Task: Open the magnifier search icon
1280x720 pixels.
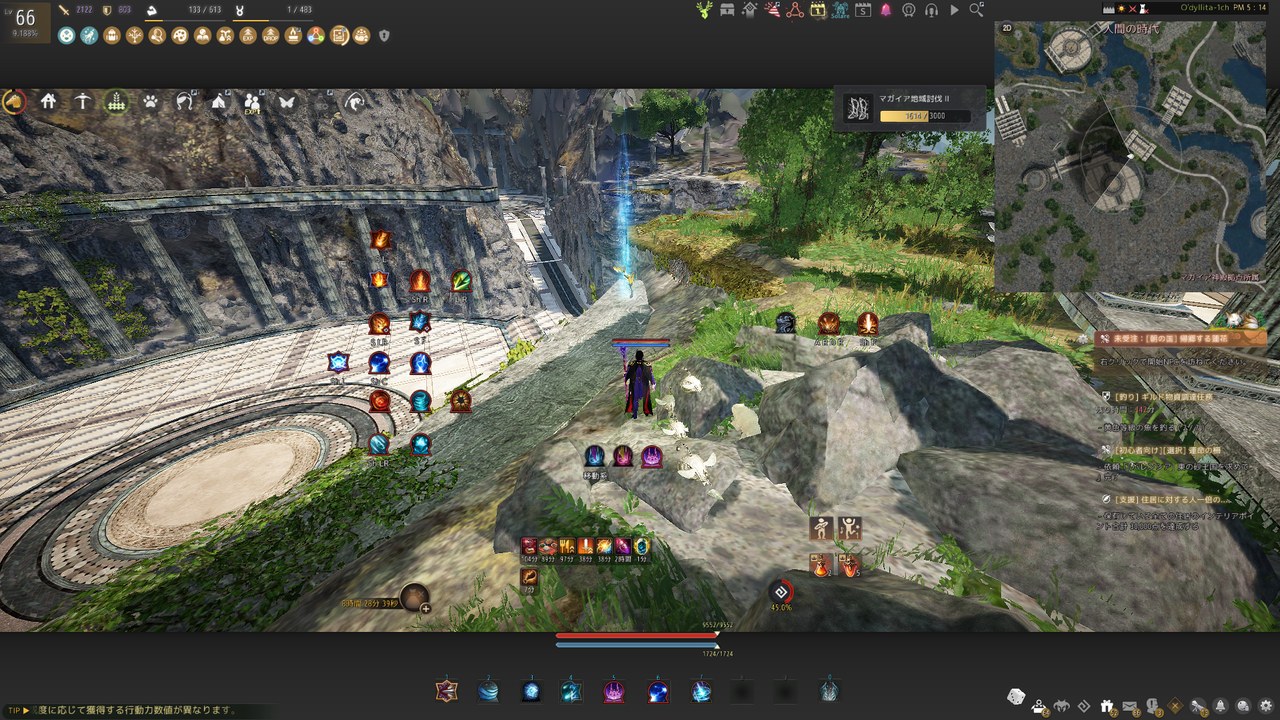Action: coord(976,10)
